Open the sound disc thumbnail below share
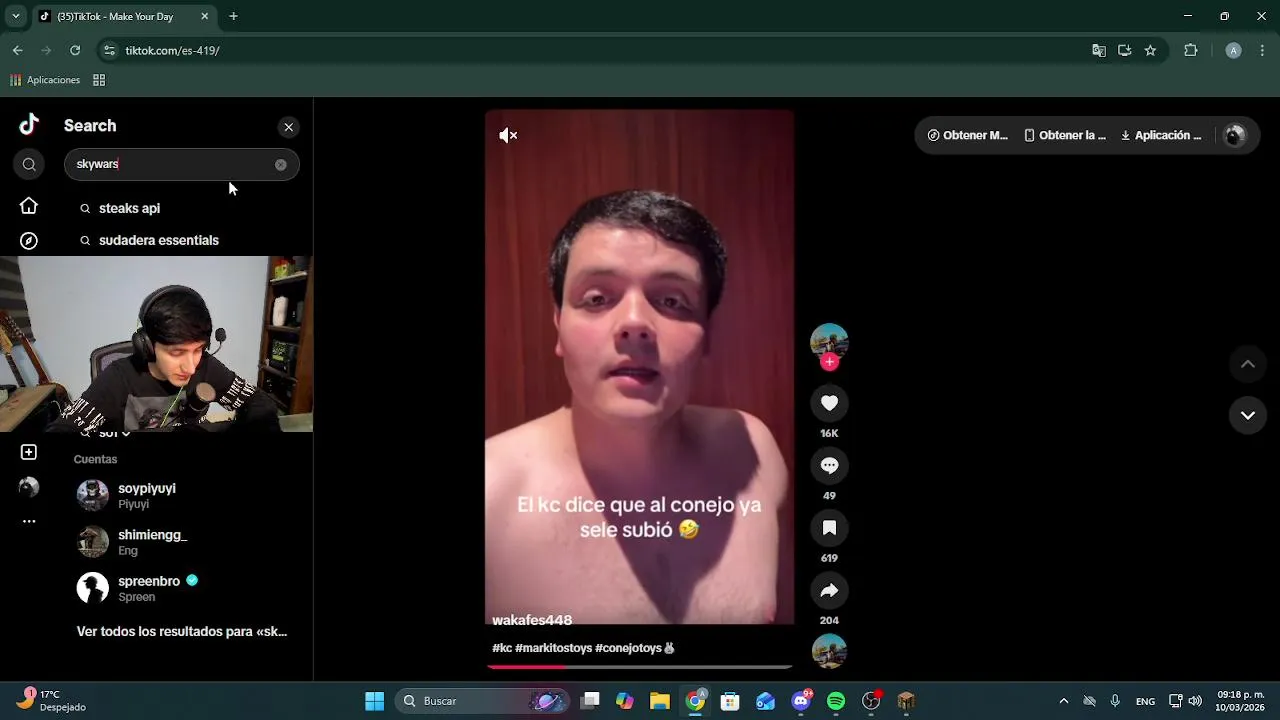The image size is (1280, 720). pos(829,652)
